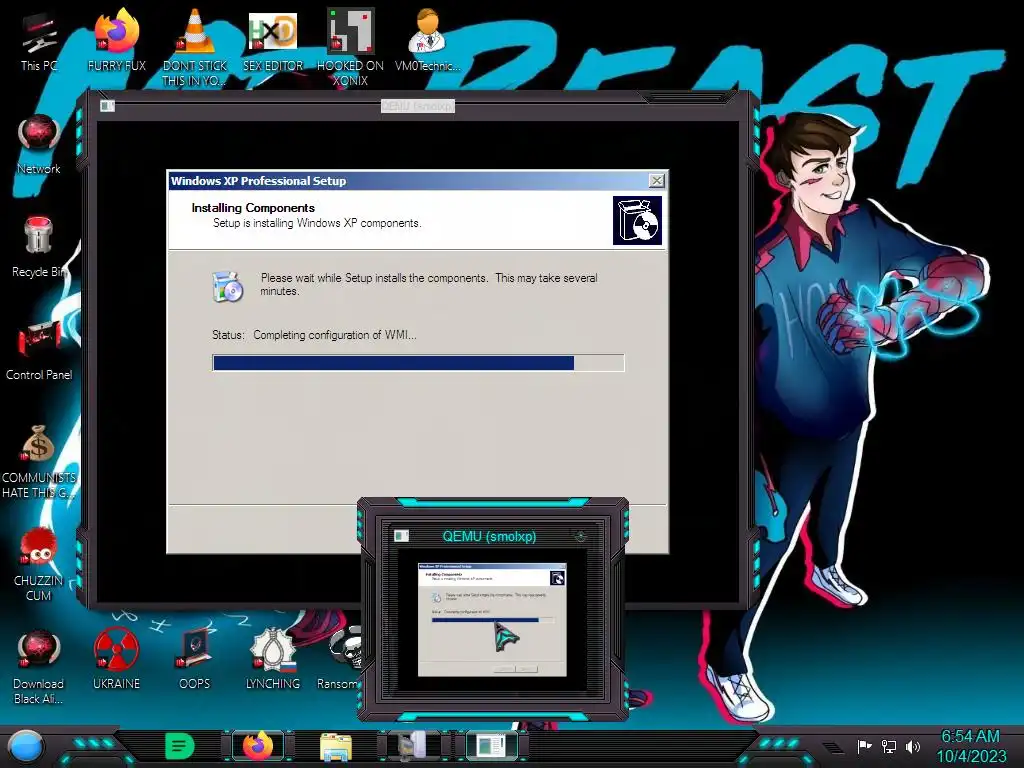Open the Control Panel shortcut
Viewport: 1024px width, 768px height.
click(39, 350)
